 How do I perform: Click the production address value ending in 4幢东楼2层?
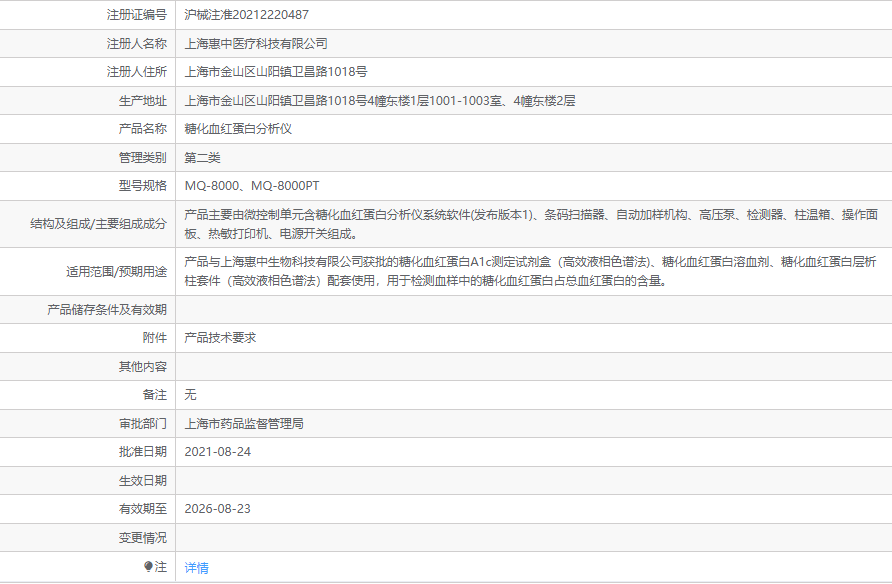[x=380, y=101]
